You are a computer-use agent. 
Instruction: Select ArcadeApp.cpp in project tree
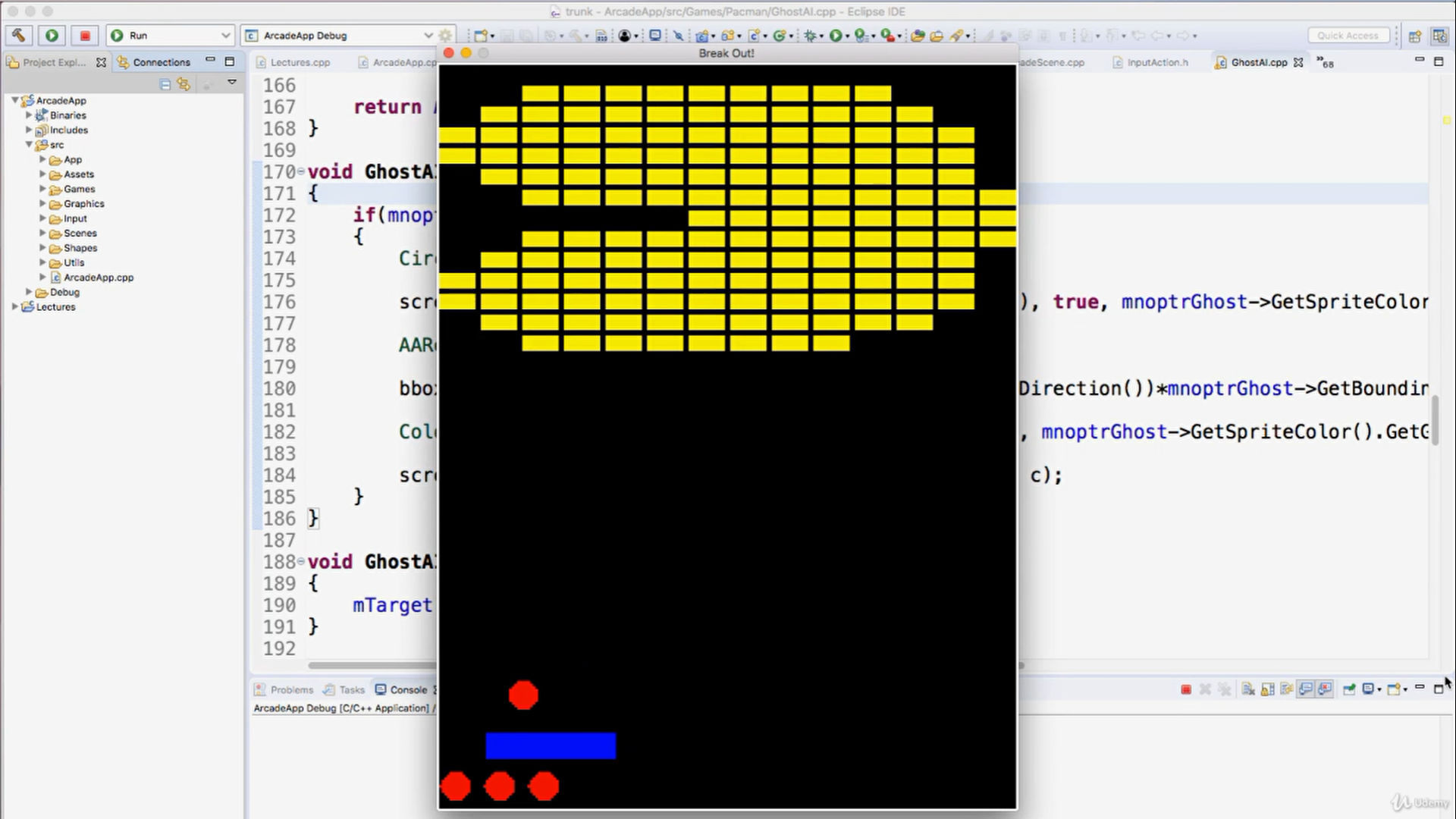(x=93, y=277)
